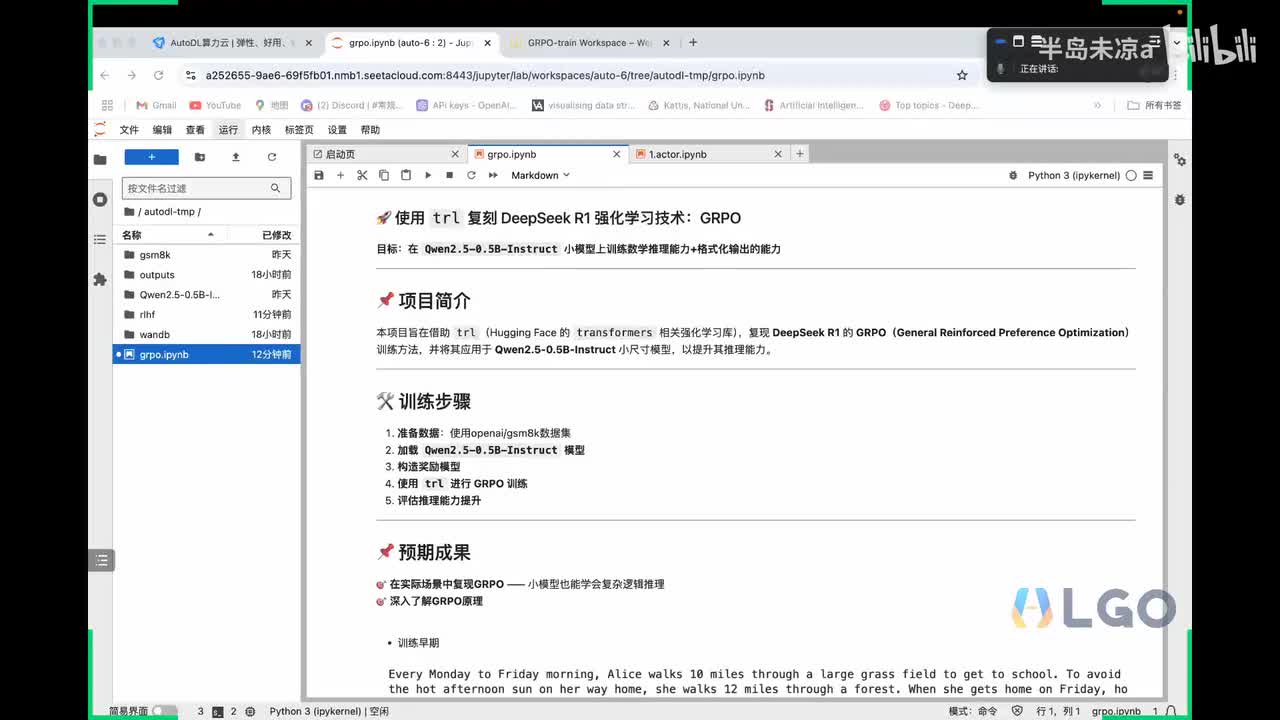The width and height of the screenshot is (1280, 720).
Task: Insert a cell below with the plus icon
Action: pos(340,175)
